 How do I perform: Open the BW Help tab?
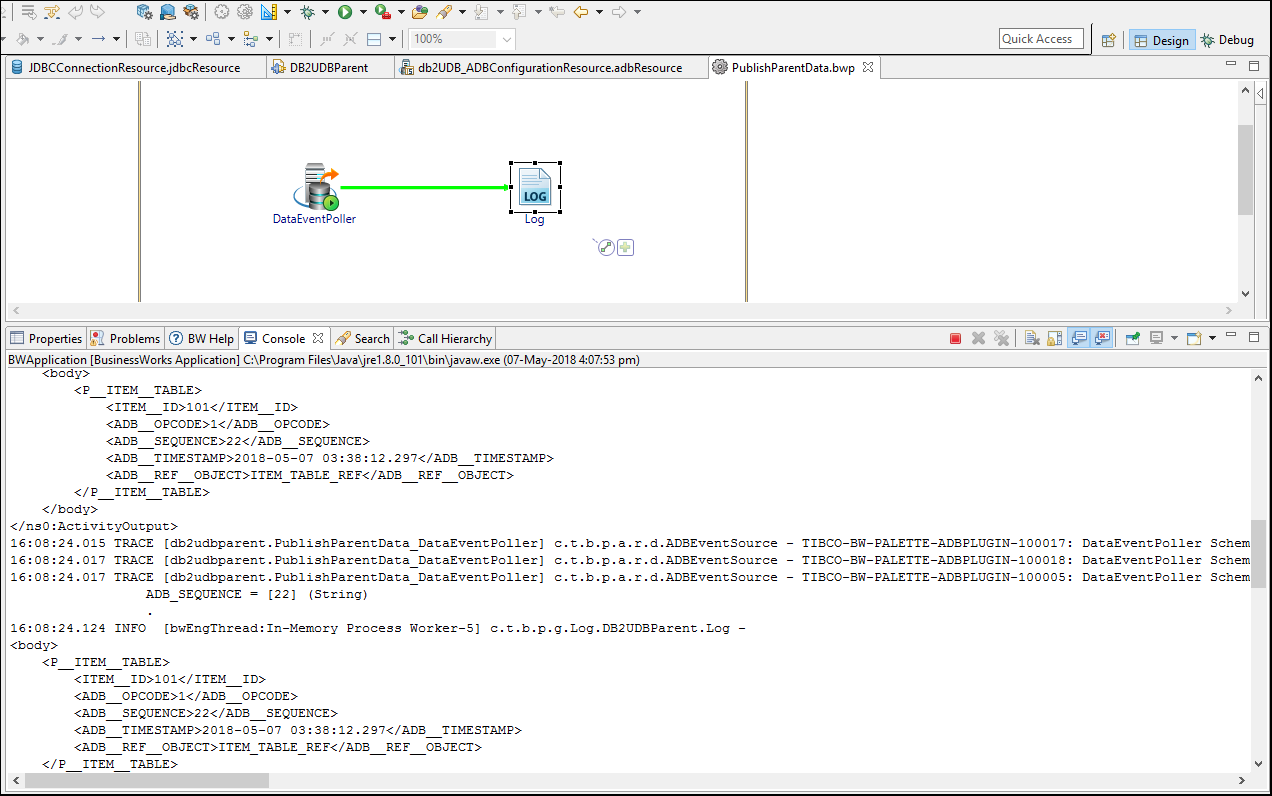click(x=201, y=339)
